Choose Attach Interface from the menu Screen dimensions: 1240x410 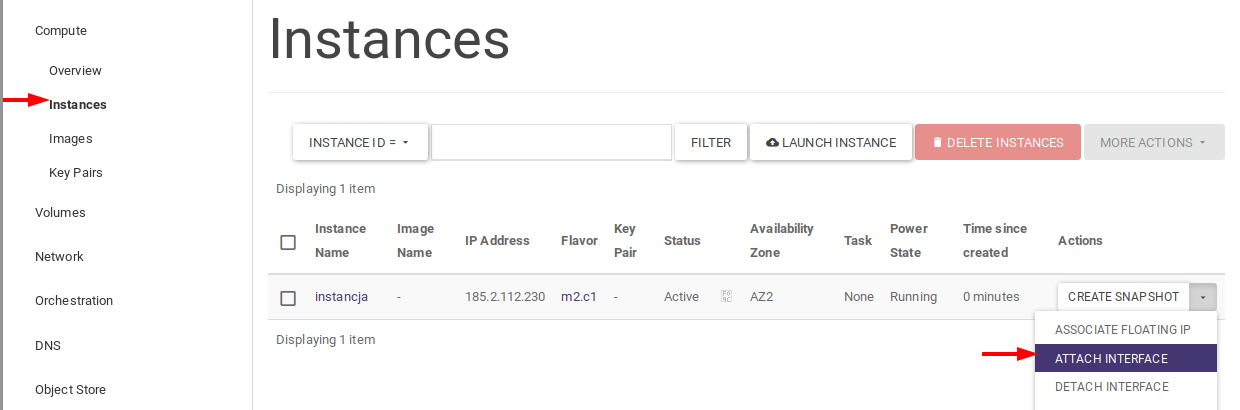(1111, 358)
